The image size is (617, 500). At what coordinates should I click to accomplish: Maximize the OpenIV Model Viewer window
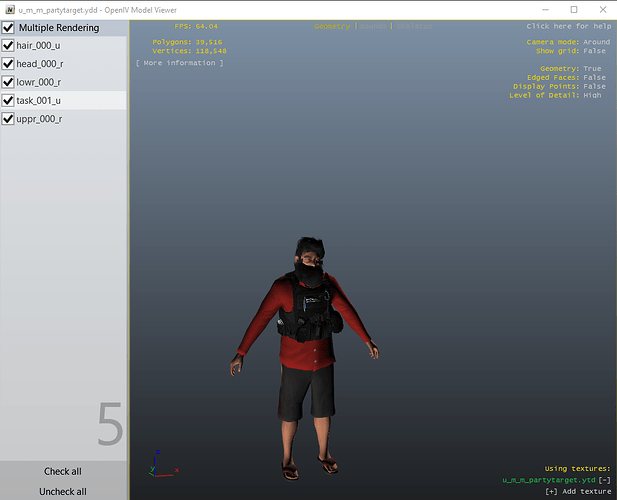tap(574, 9)
